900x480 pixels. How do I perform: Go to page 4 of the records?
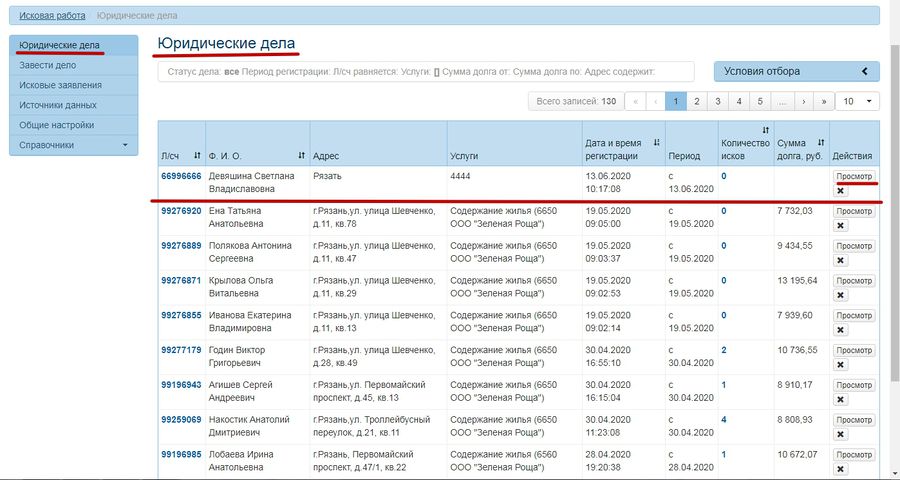pyautogui.click(x=739, y=101)
